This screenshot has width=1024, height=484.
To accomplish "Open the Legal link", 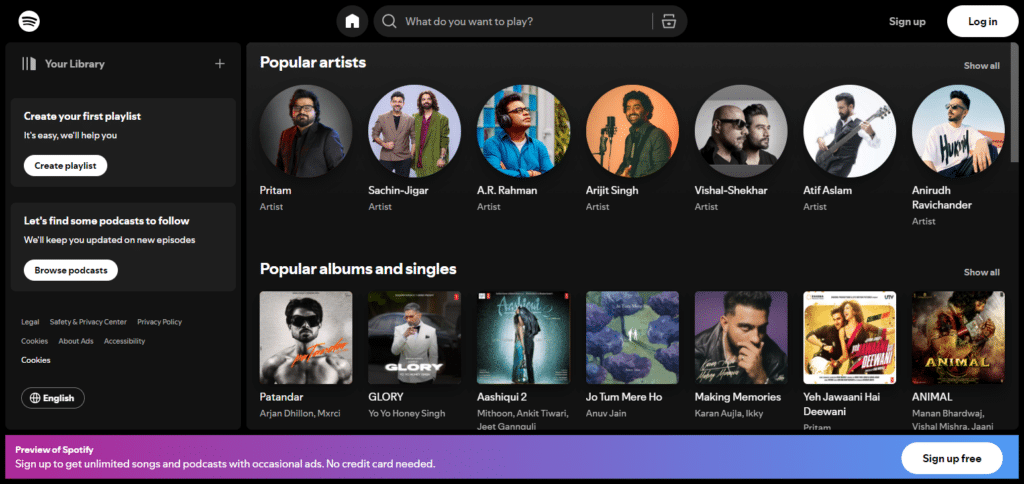I will [30, 322].
